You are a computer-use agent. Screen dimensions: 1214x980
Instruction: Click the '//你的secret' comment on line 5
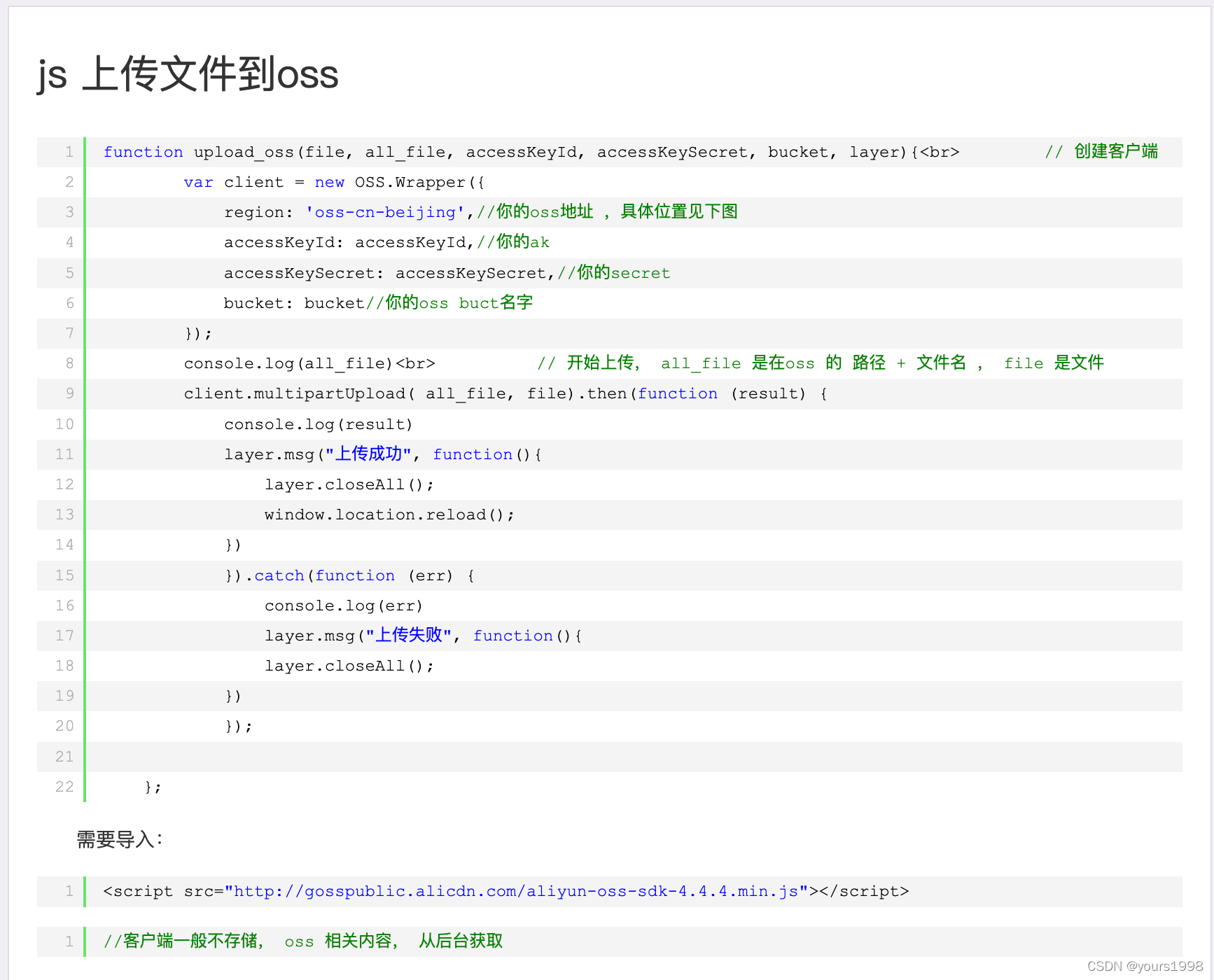[x=613, y=273]
